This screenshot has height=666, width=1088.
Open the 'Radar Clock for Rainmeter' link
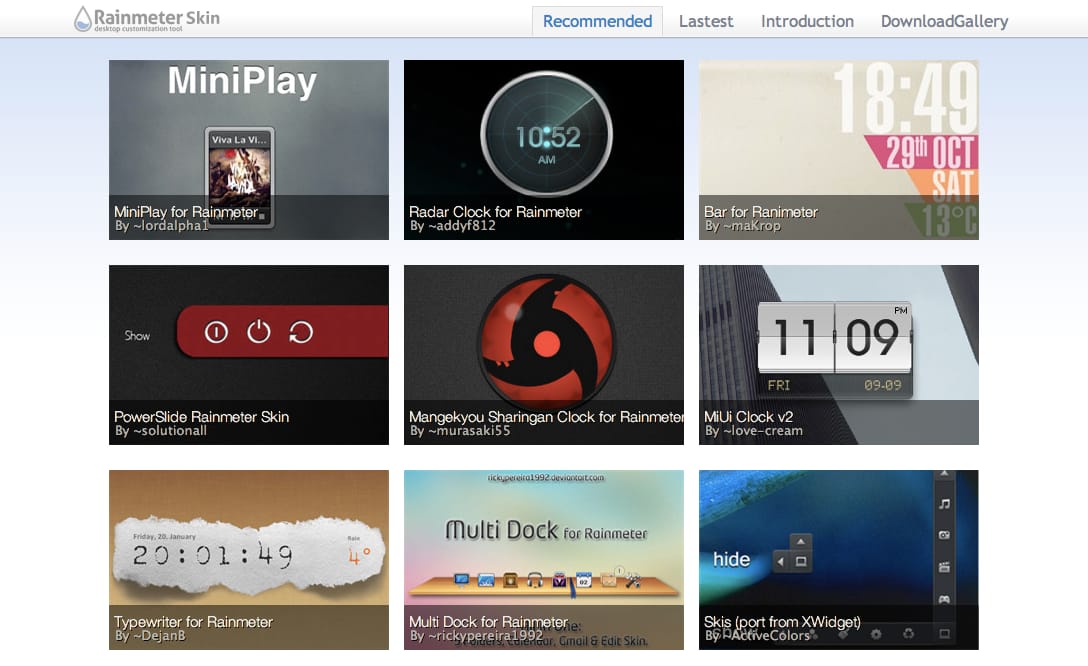click(x=495, y=212)
